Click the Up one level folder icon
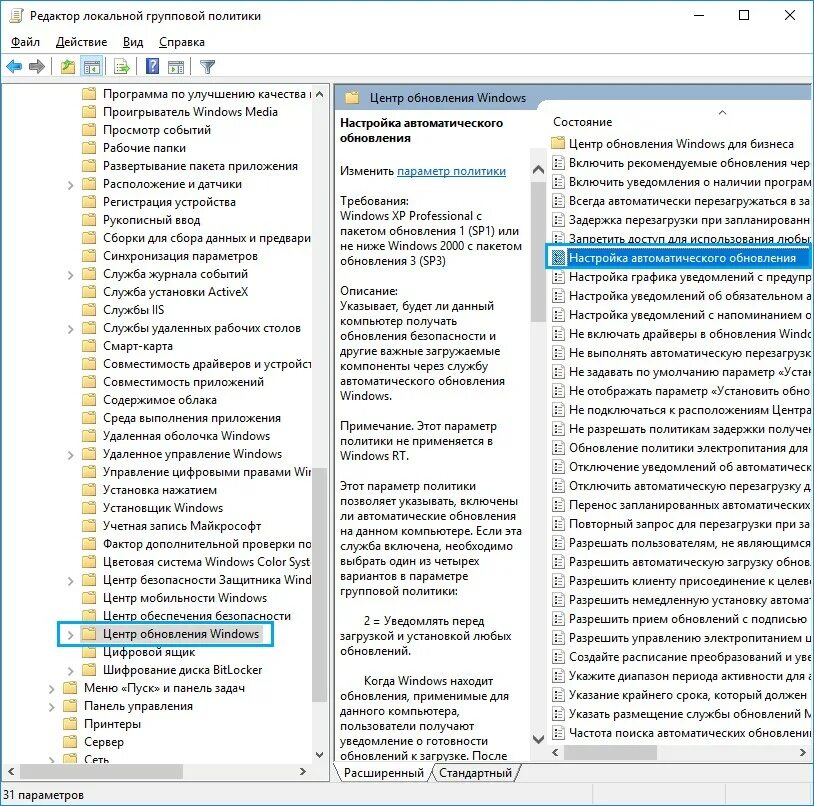Screen dimensions: 814x806 (x=67, y=66)
